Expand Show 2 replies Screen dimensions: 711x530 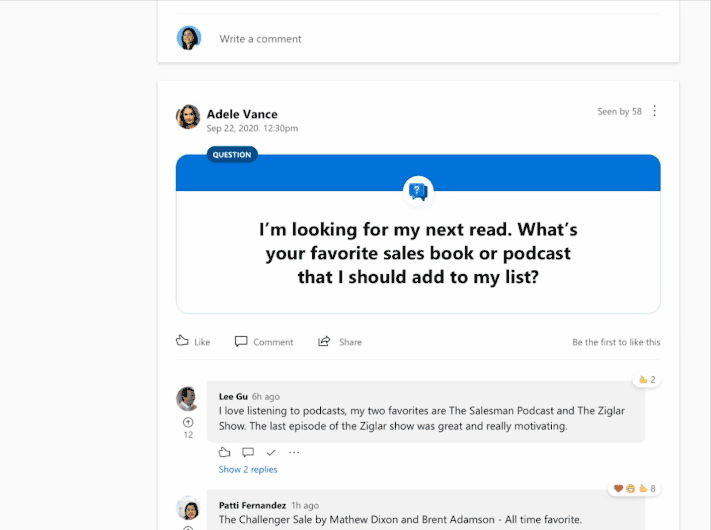(248, 469)
